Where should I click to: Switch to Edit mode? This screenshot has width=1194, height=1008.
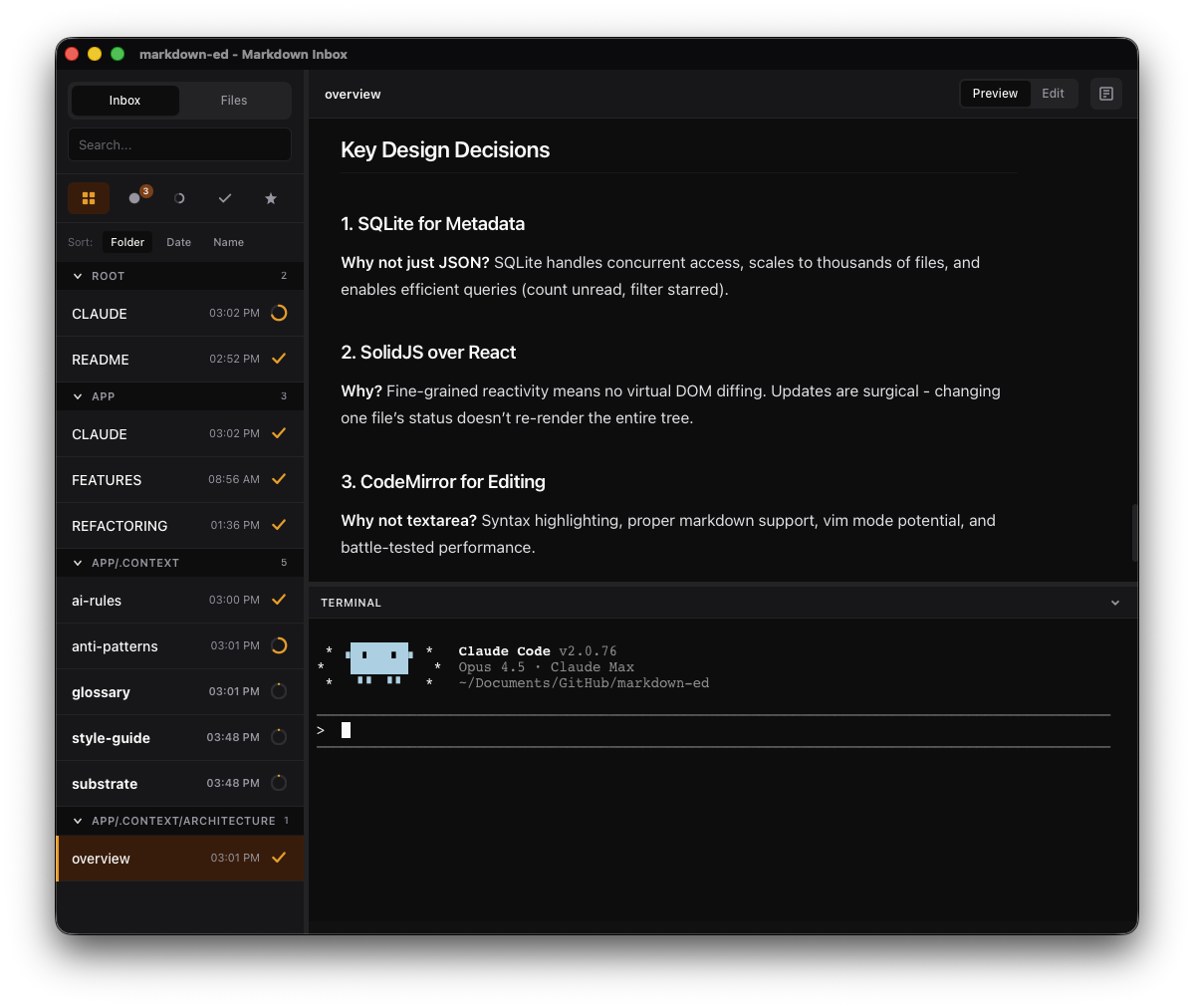tap(1053, 93)
